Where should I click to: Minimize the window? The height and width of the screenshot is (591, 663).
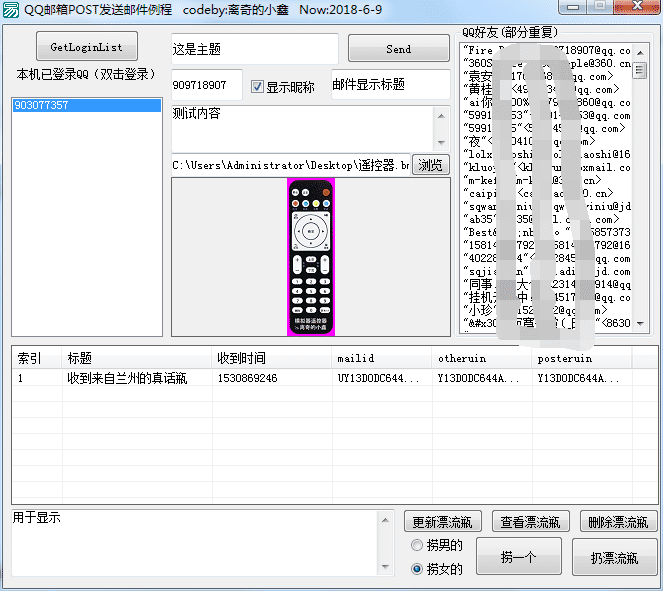[x=573, y=7]
